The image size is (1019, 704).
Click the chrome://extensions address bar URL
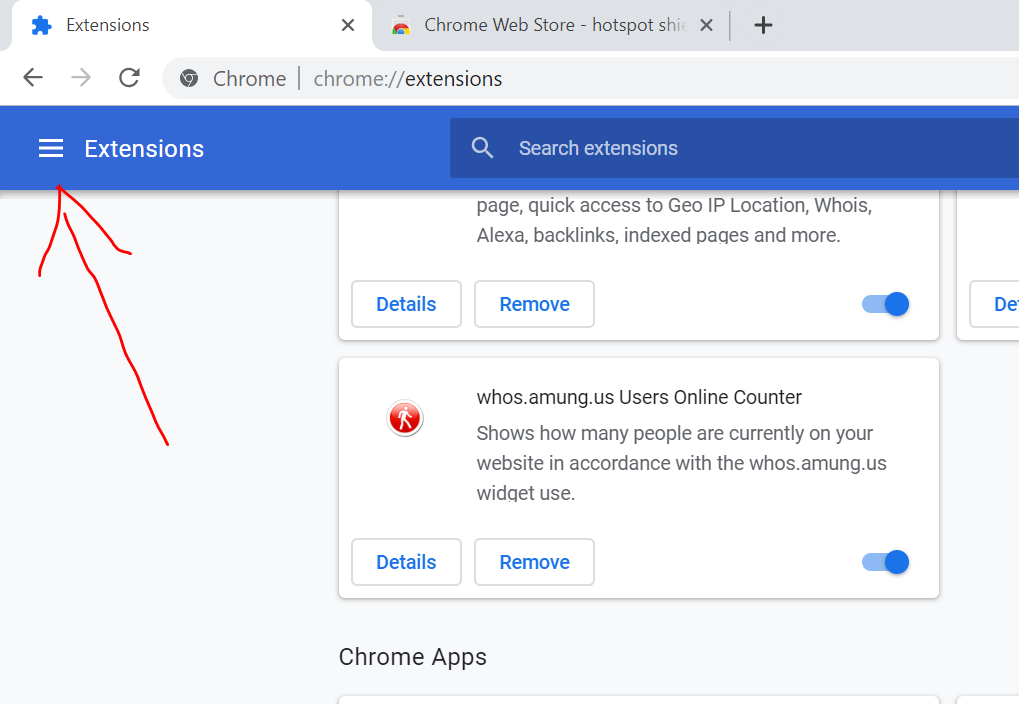coord(407,79)
